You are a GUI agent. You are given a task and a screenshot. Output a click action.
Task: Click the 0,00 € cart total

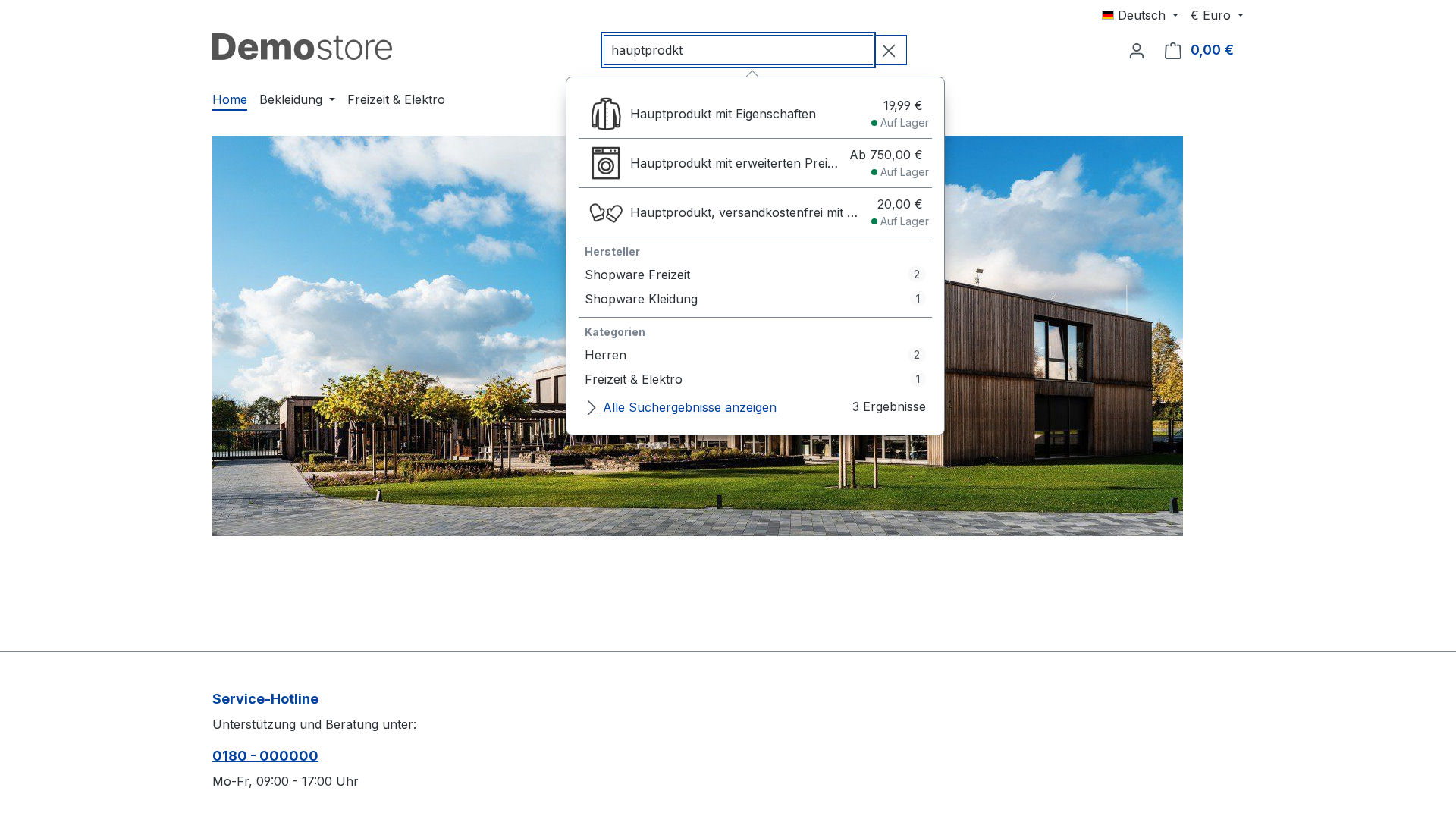click(x=1212, y=50)
